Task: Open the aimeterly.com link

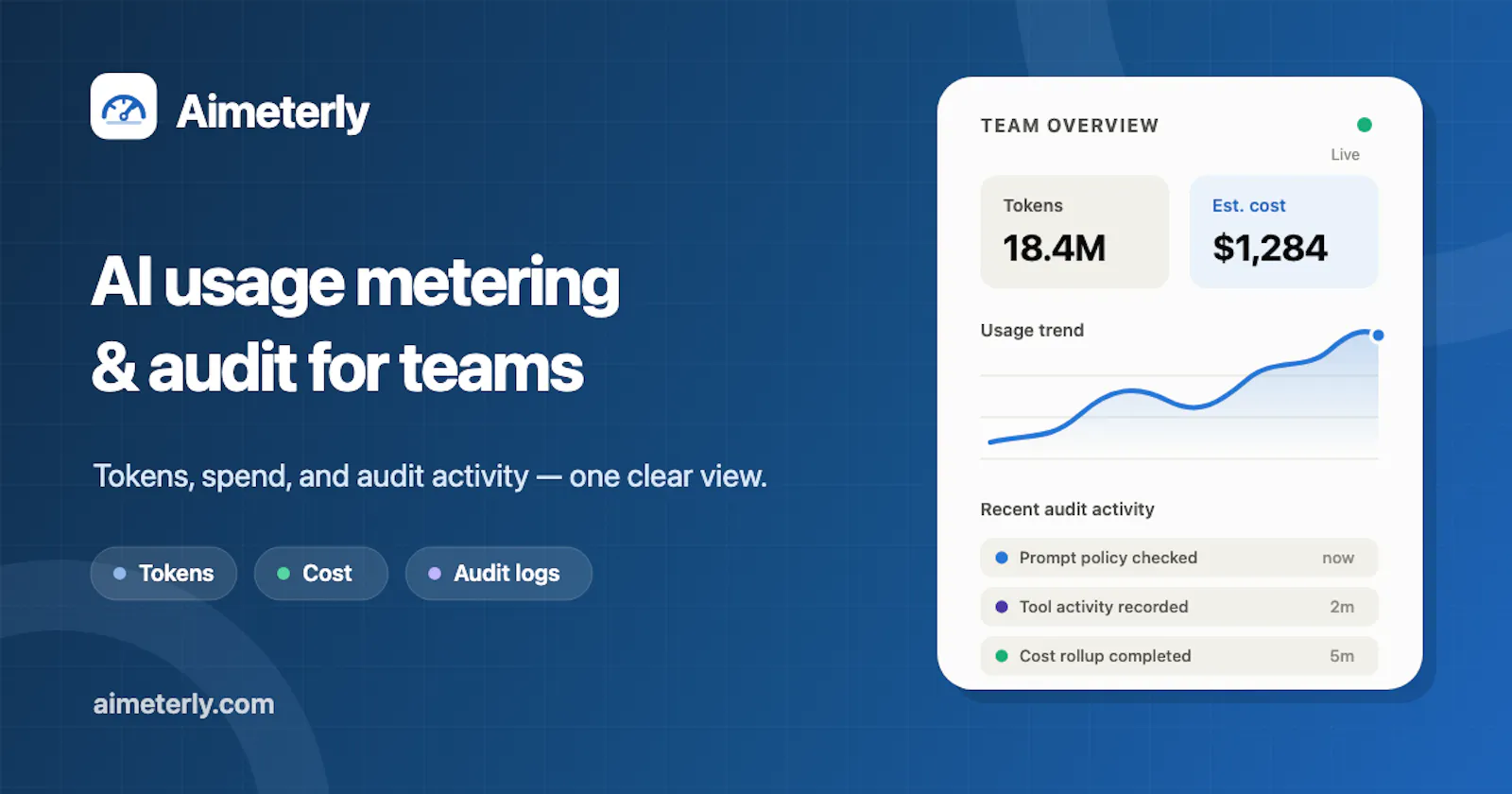Action: point(183,704)
